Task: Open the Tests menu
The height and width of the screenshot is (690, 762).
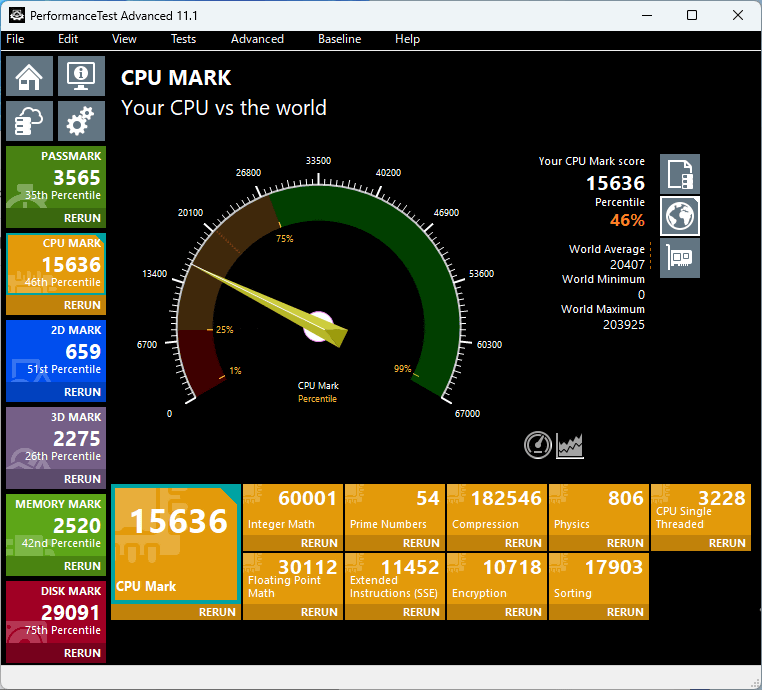Action: pyautogui.click(x=183, y=39)
